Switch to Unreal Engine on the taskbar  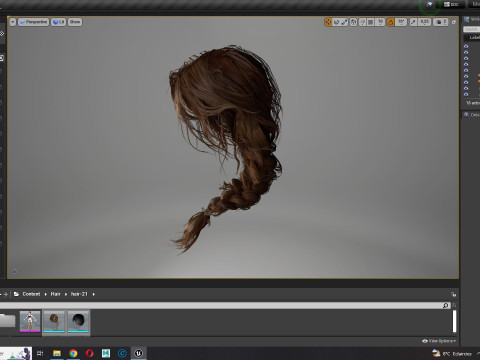[x=139, y=353]
